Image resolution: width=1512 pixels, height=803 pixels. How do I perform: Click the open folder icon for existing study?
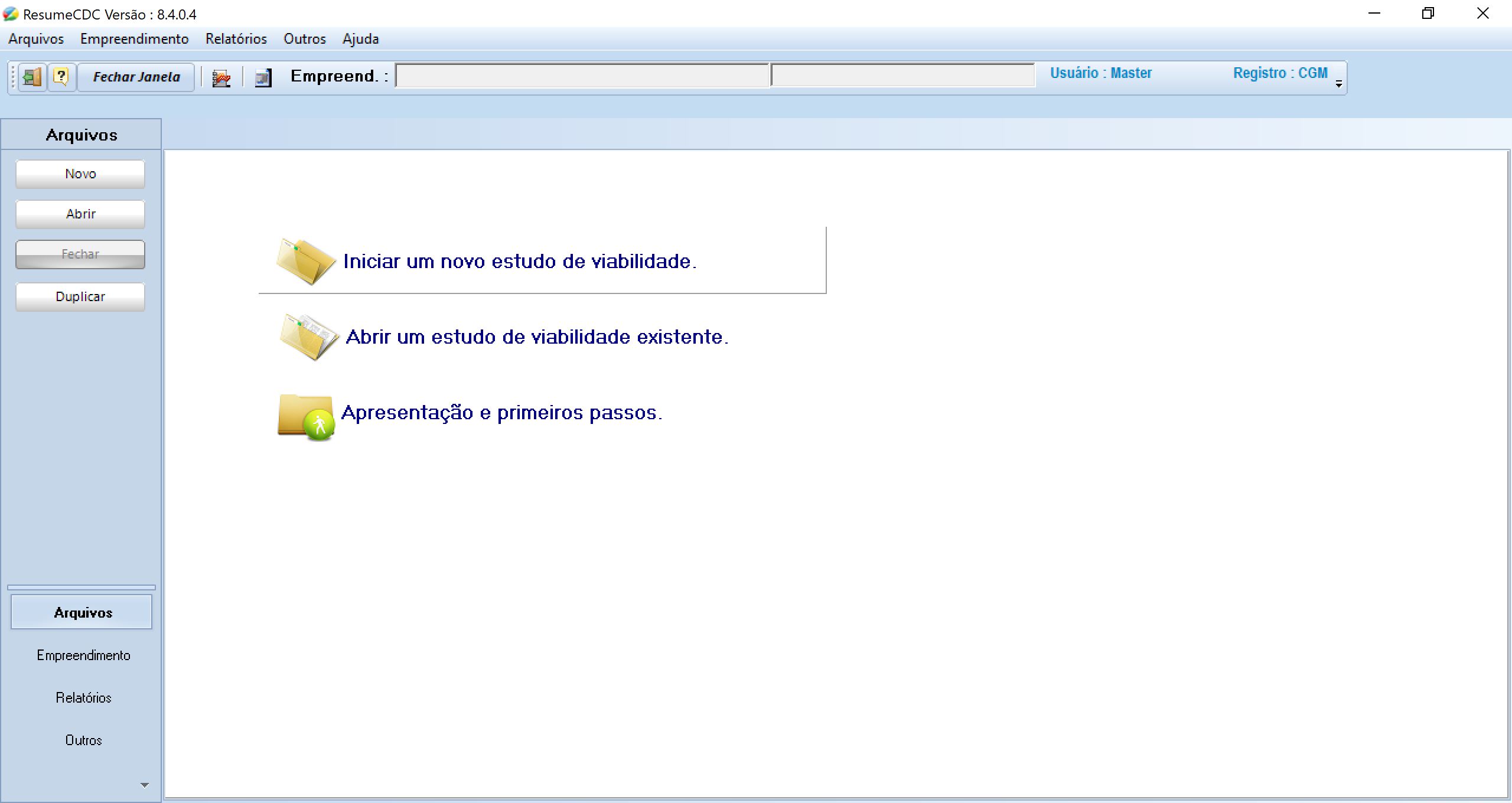(308, 337)
